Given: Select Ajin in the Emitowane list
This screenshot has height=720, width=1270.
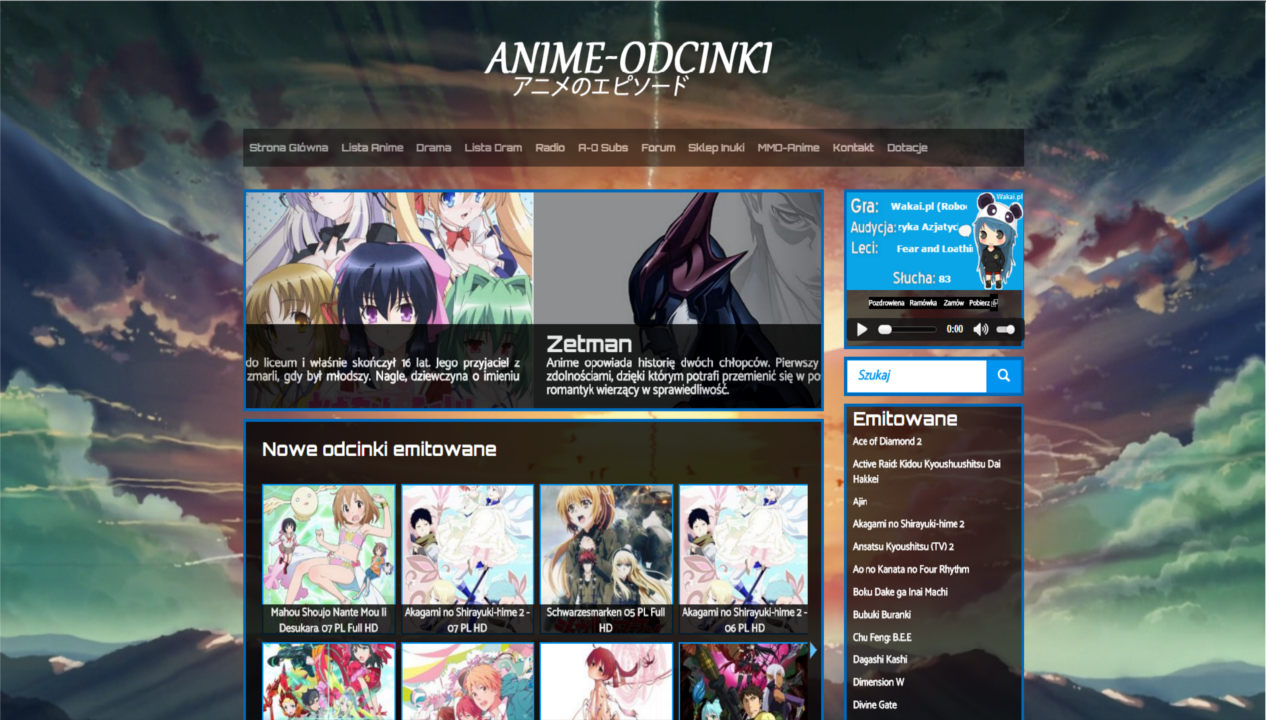Looking at the screenshot, I should (x=860, y=501).
